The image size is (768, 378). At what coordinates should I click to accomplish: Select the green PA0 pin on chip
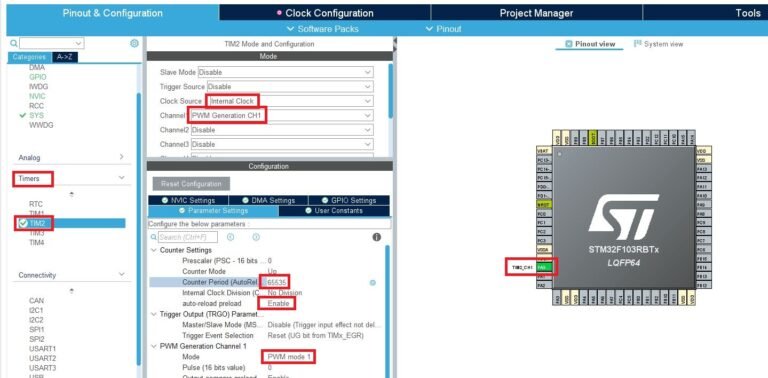pyautogui.click(x=544, y=268)
